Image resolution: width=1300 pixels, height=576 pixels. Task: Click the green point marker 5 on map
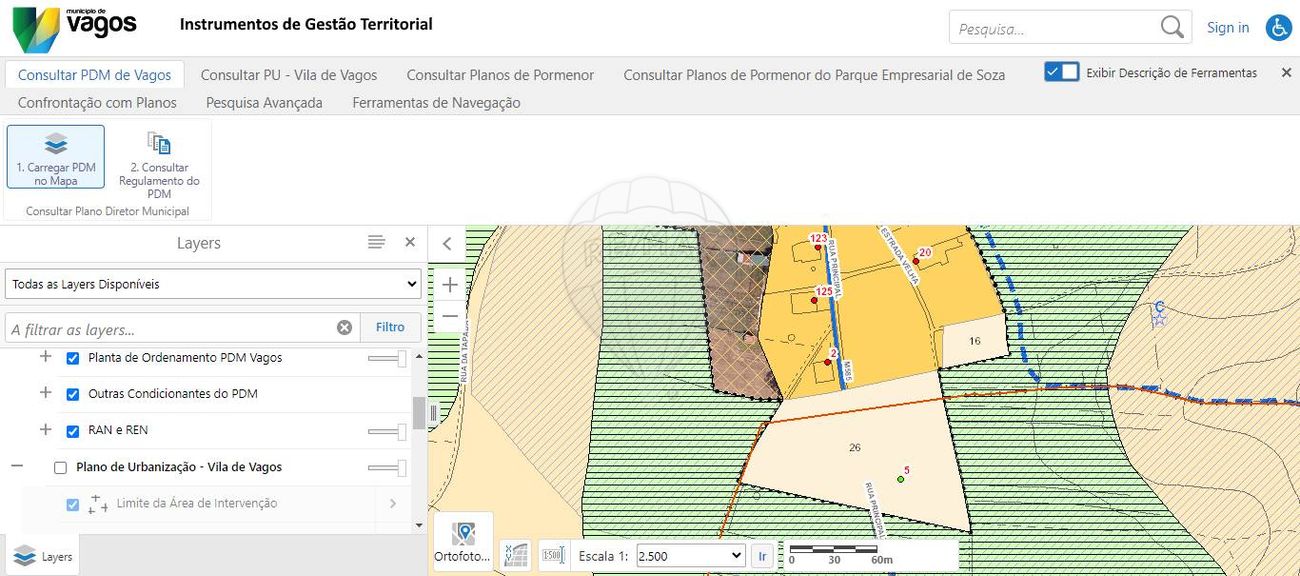(x=900, y=479)
